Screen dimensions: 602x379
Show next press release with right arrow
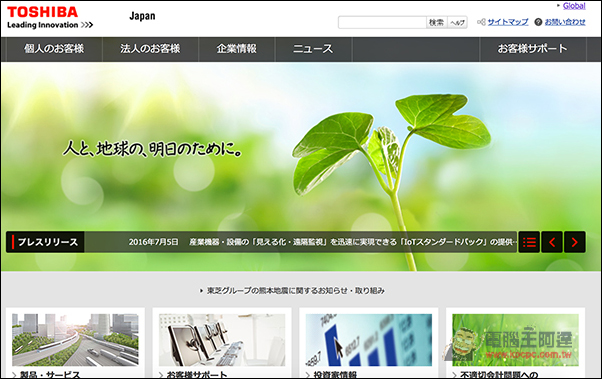[574, 242]
